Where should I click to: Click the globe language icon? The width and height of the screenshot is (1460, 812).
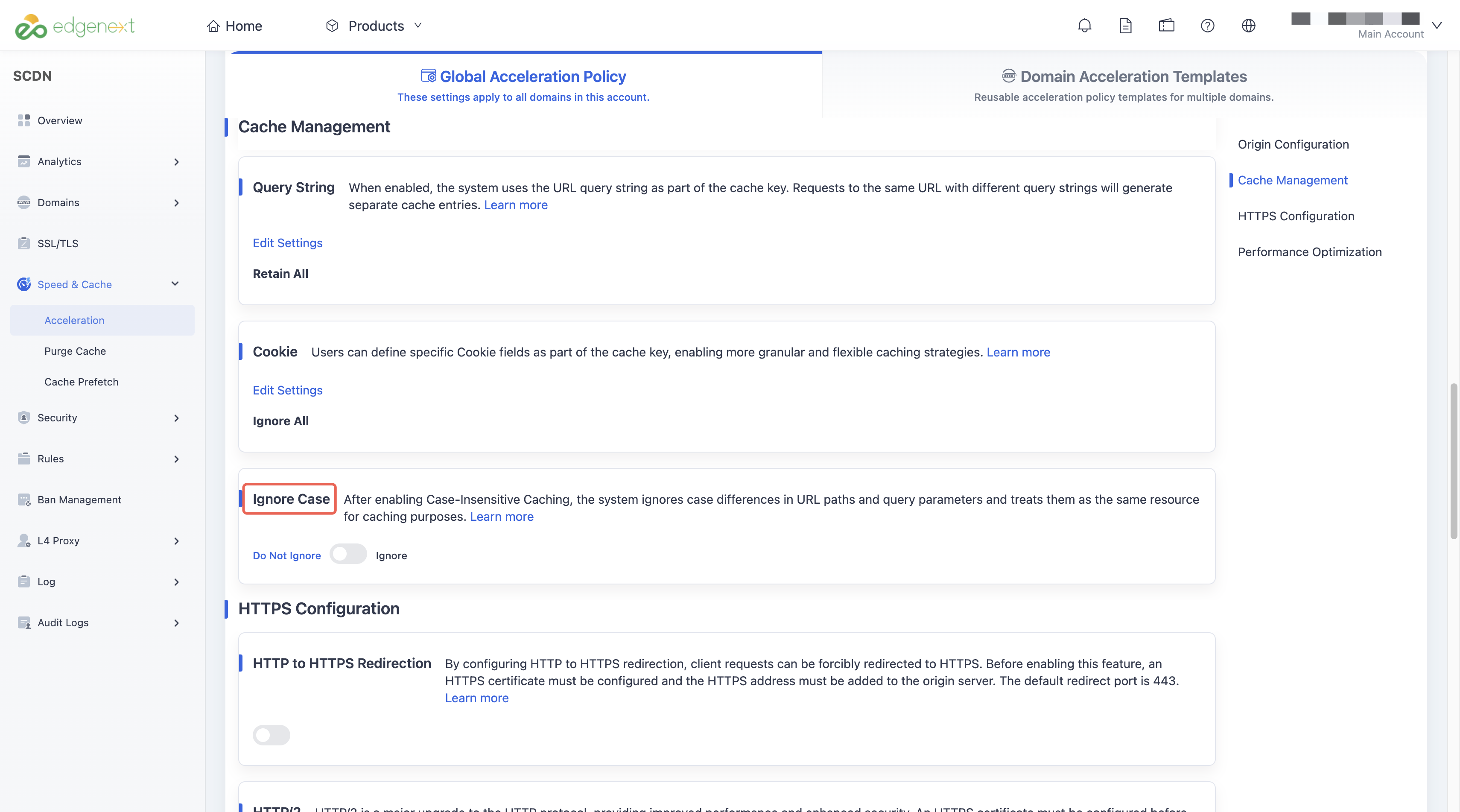(1248, 26)
